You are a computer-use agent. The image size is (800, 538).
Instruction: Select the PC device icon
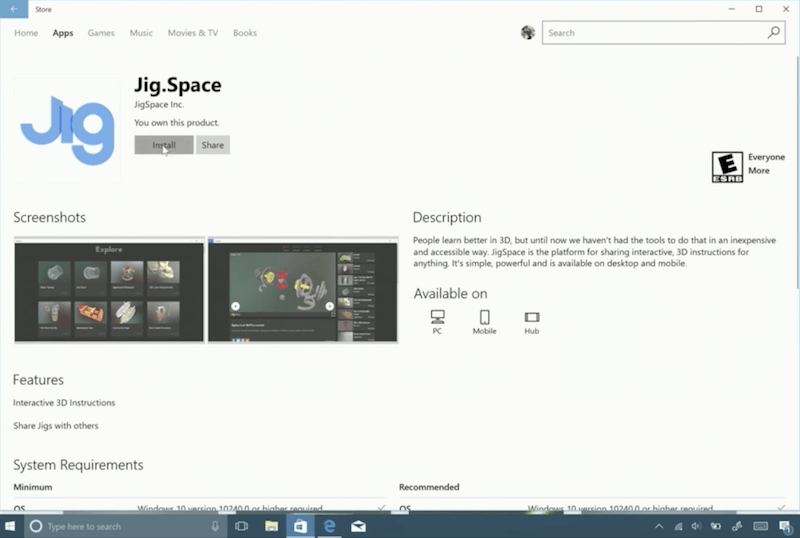[x=437, y=317]
